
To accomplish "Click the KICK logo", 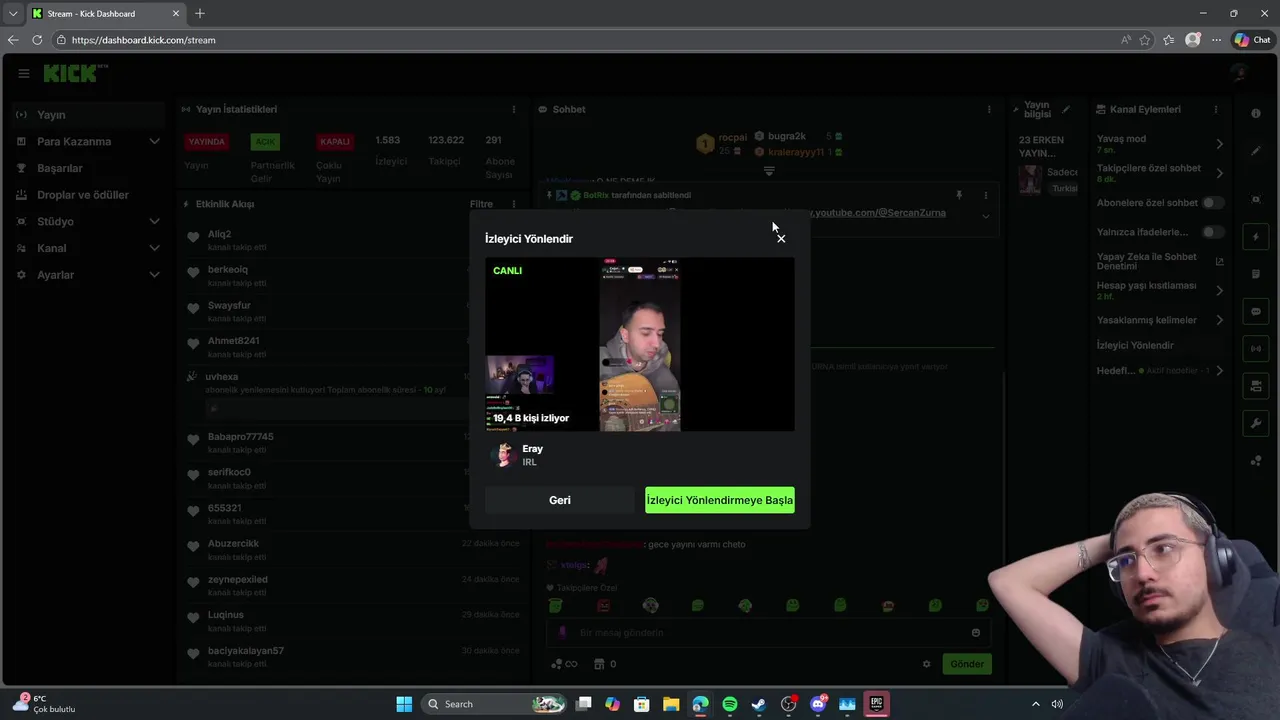I will click(x=74, y=73).
